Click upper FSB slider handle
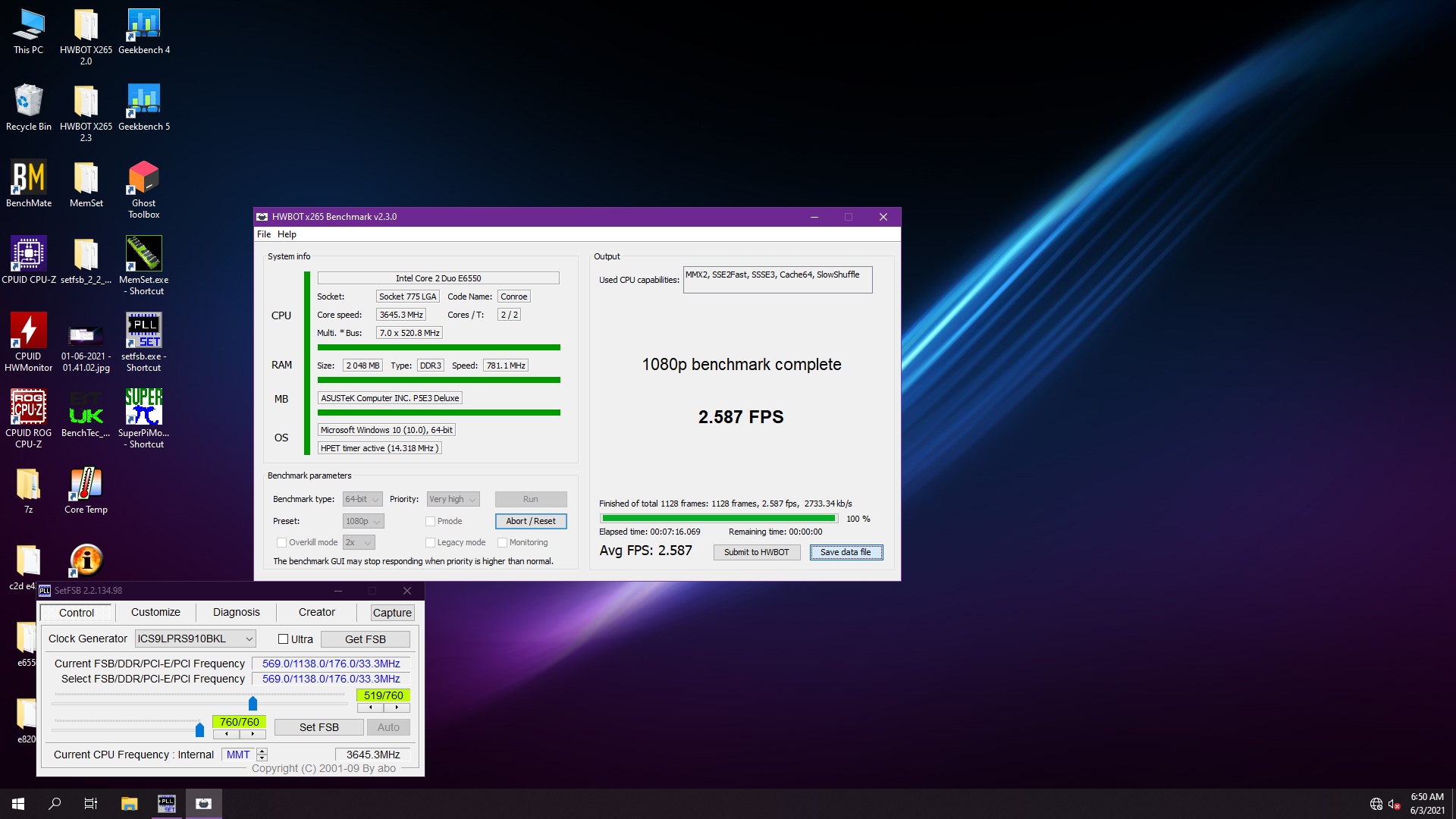 (x=253, y=703)
